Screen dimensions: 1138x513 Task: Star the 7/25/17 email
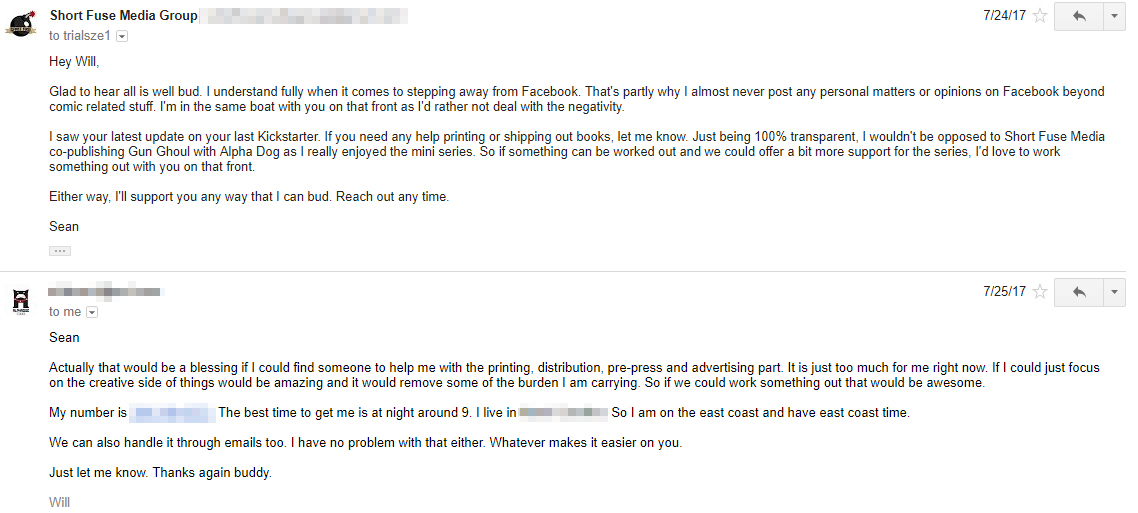1040,292
